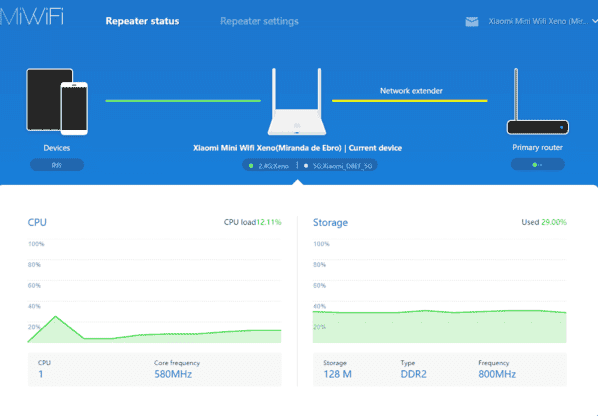Select the tablet and phone Devices icon

[57, 102]
